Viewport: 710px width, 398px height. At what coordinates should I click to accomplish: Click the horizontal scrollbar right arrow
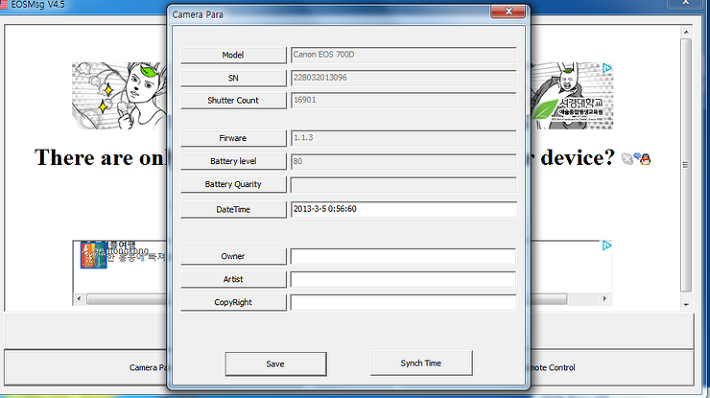pyautogui.click(x=604, y=299)
